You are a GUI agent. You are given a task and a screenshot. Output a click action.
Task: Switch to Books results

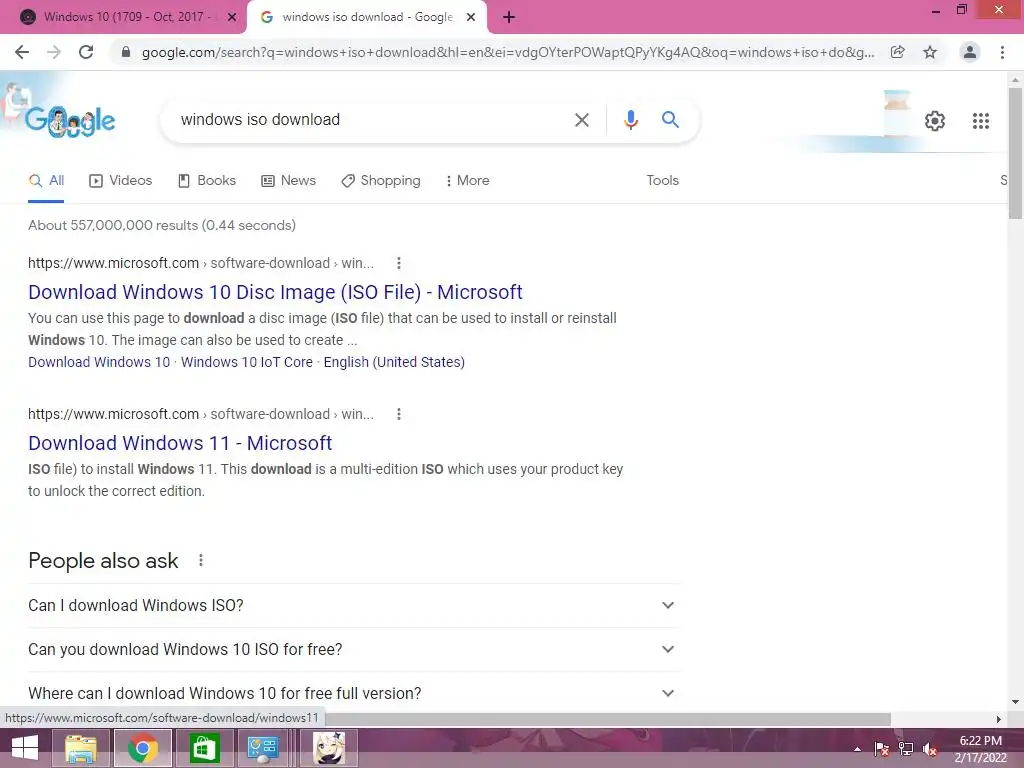207,181
